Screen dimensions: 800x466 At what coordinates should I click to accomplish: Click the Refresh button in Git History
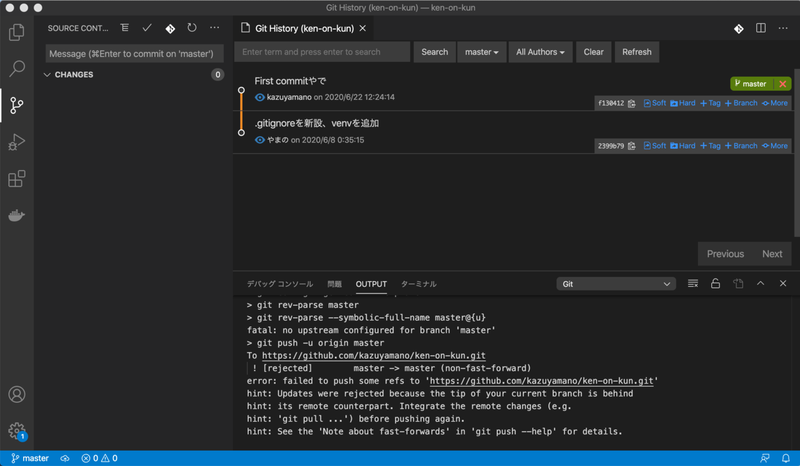[x=637, y=52]
